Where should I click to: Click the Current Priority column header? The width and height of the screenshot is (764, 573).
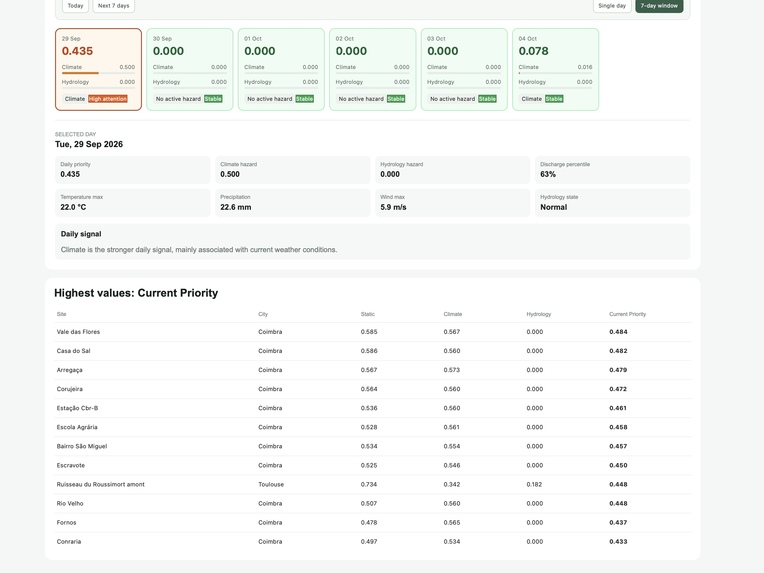coord(627,314)
